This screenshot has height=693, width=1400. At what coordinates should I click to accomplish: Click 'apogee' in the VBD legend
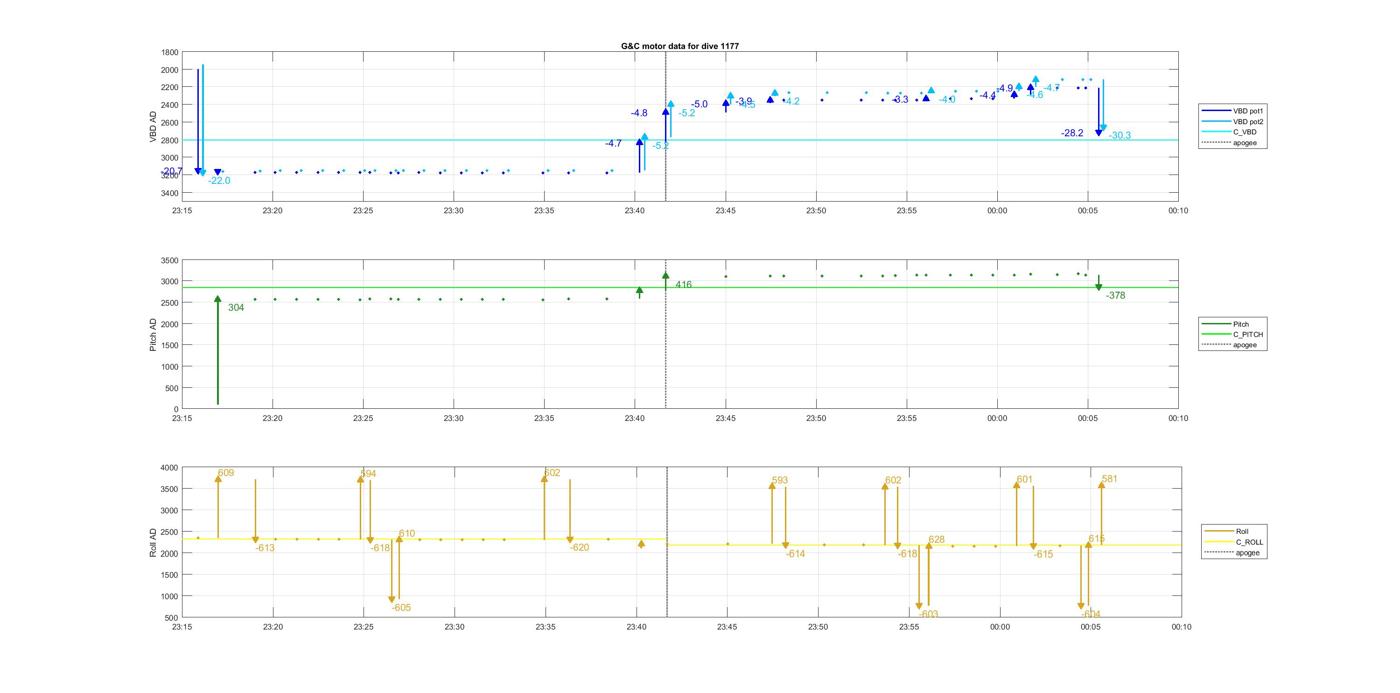click(1231, 142)
